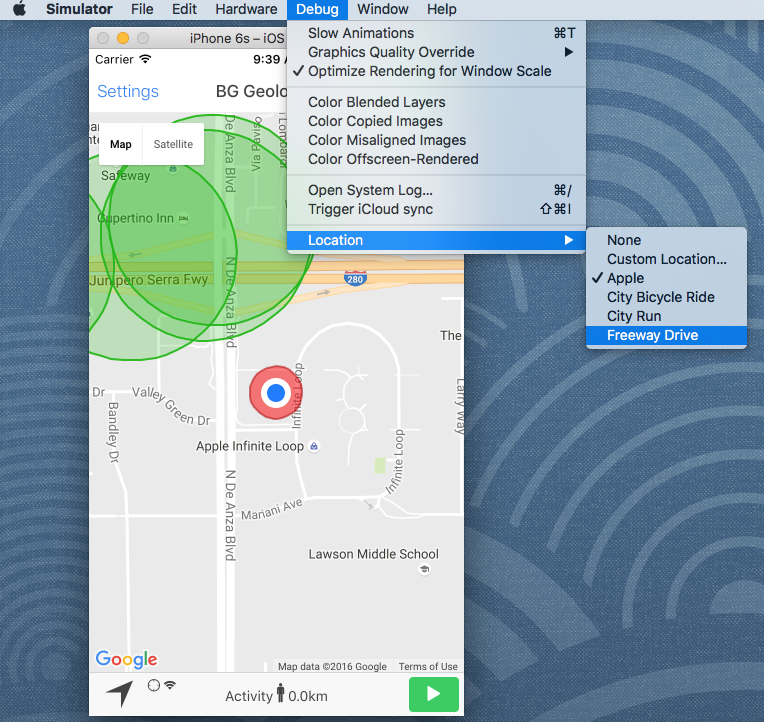764x722 pixels.
Task: Open the Help menu
Action: (x=441, y=9)
